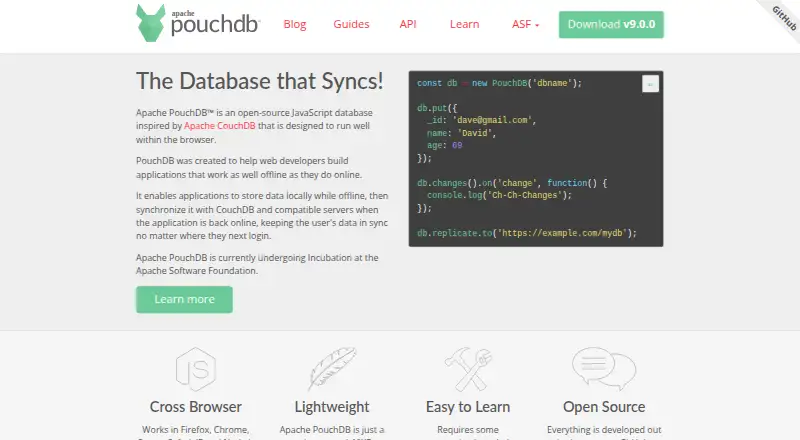
Task: Open the API navigation link
Action: pos(408,24)
